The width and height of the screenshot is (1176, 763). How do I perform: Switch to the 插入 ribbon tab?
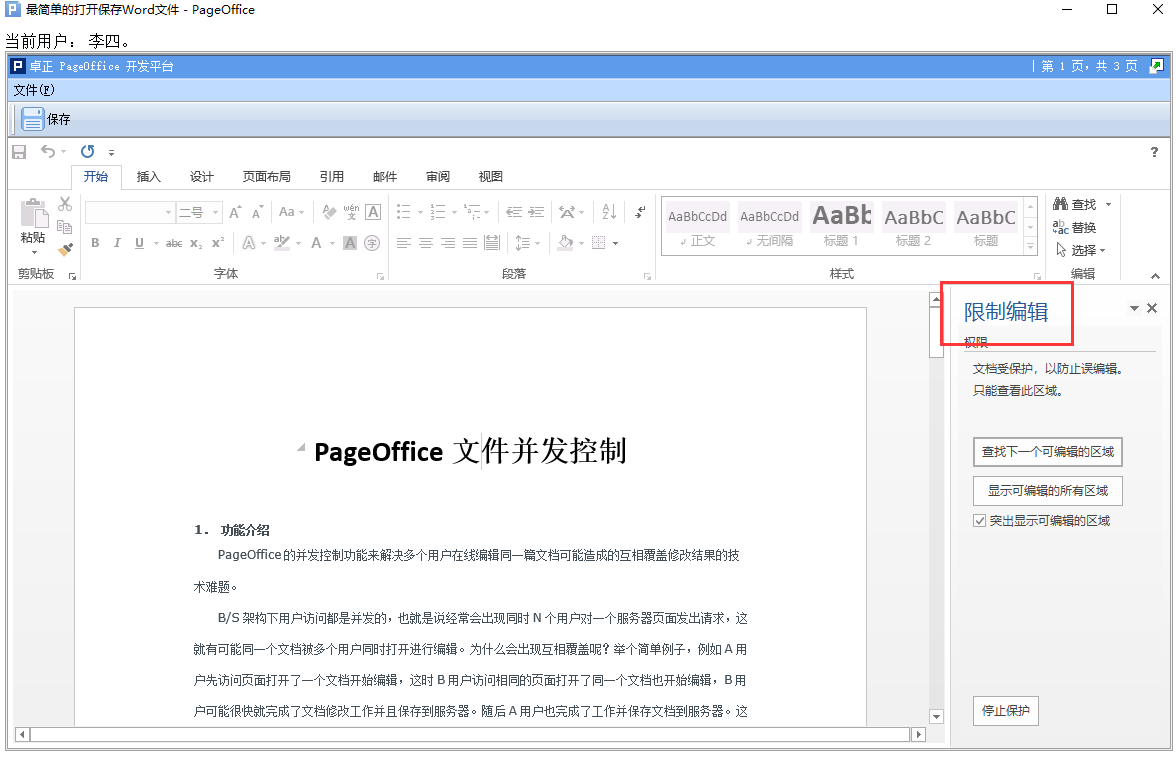(148, 176)
